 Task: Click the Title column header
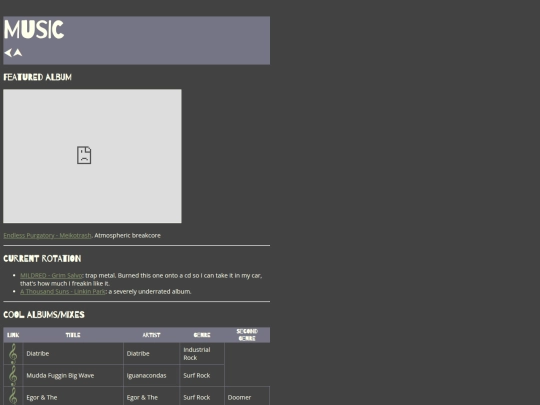[73, 335]
